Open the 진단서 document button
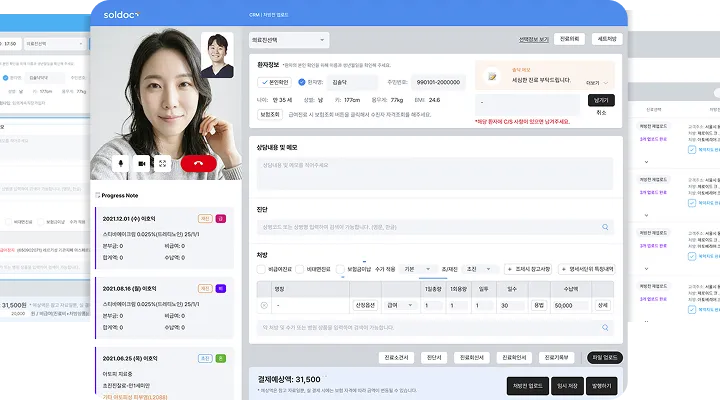 [434, 358]
